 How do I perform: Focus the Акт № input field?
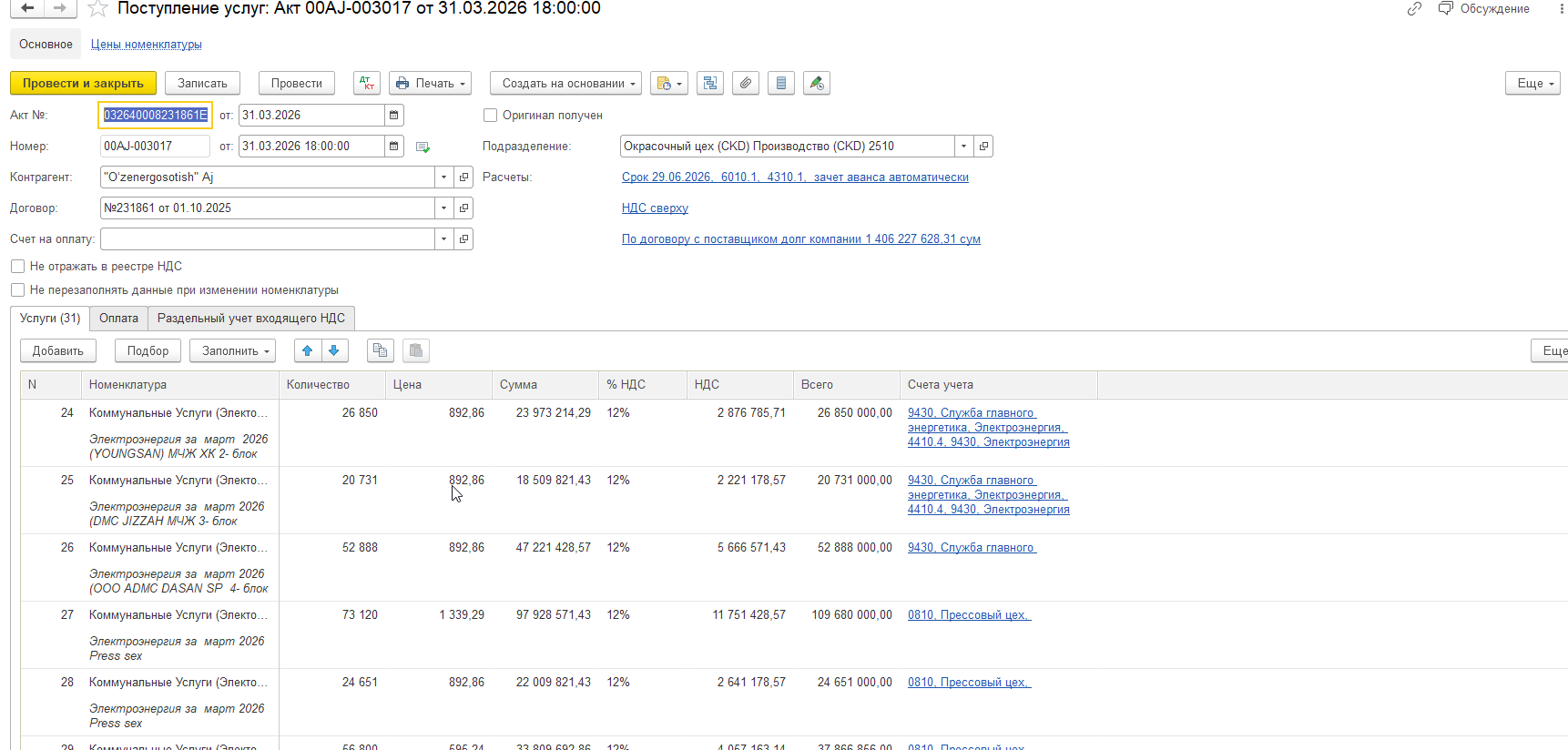(155, 116)
